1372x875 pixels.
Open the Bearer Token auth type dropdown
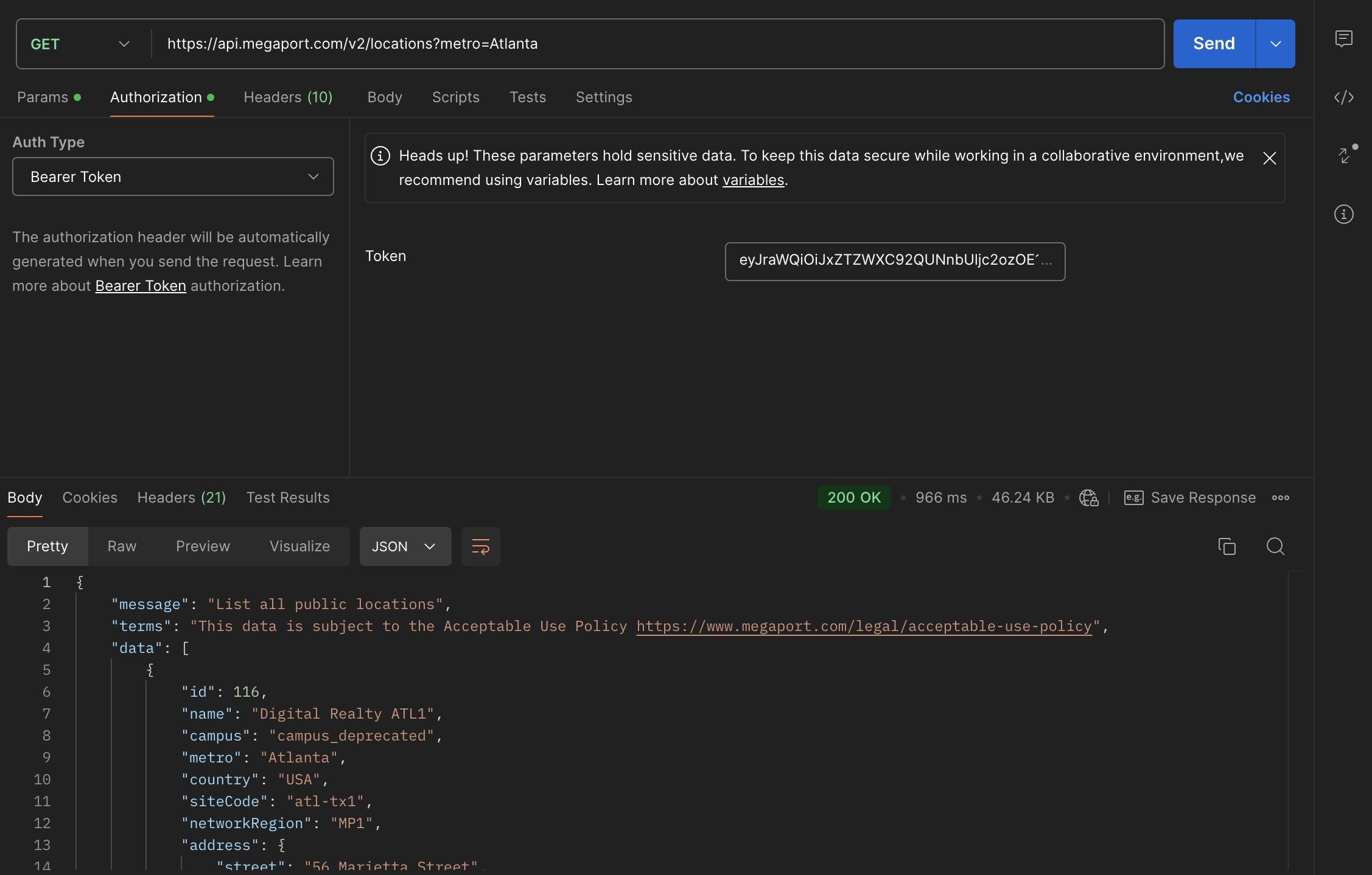click(x=173, y=176)
